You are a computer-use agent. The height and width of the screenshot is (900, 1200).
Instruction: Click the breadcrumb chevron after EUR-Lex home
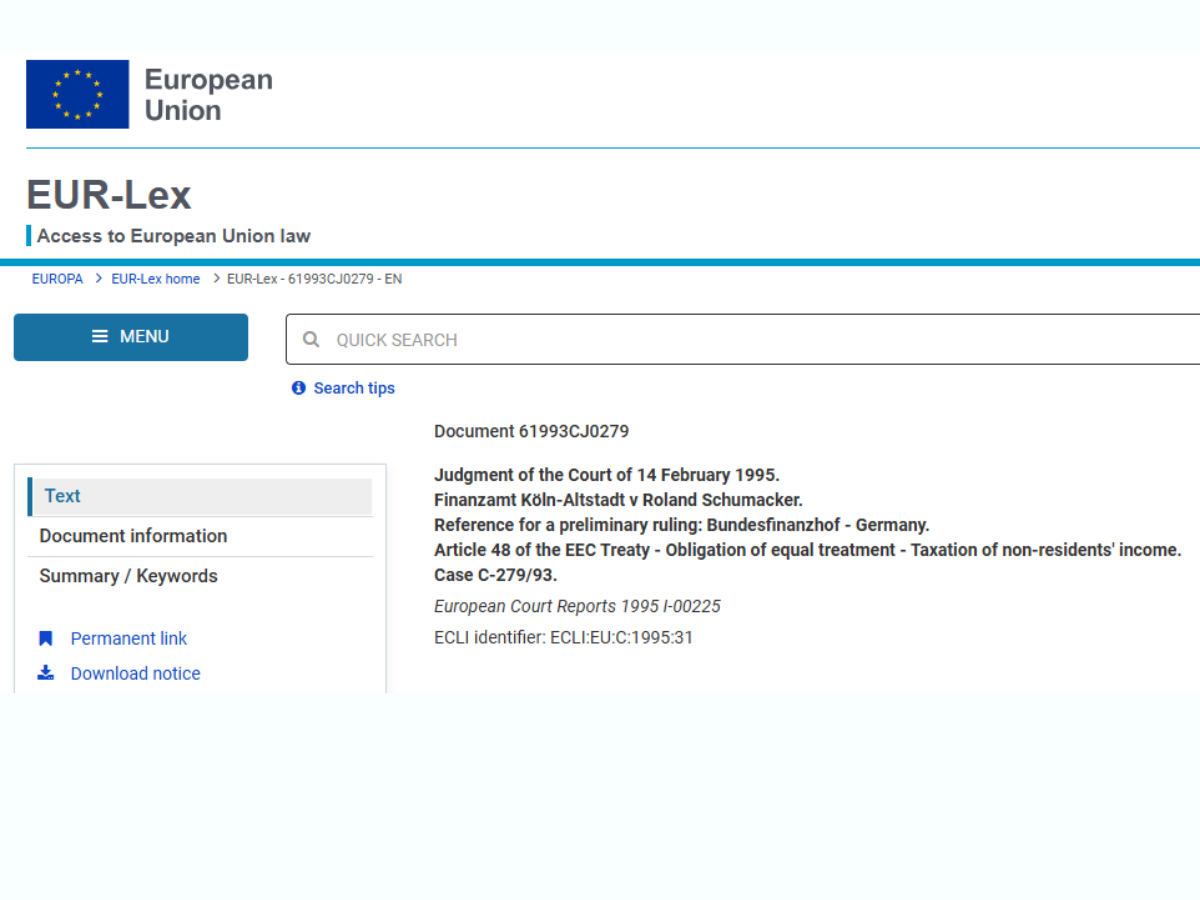coord(216,279)
